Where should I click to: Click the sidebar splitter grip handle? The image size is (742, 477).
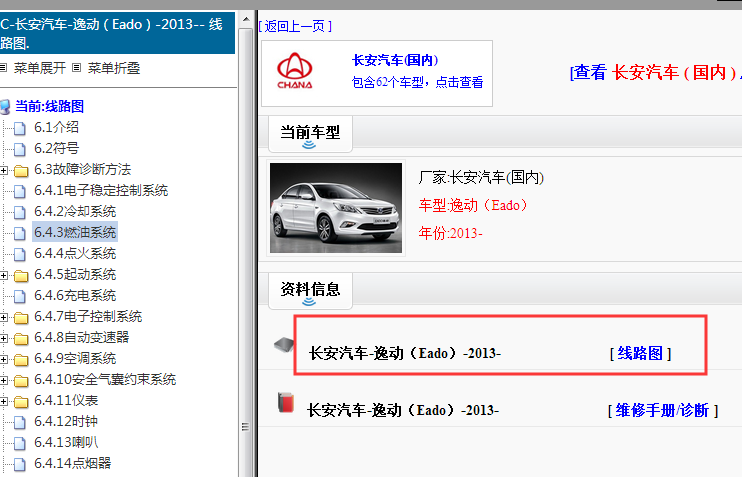(x=245, y=427)
